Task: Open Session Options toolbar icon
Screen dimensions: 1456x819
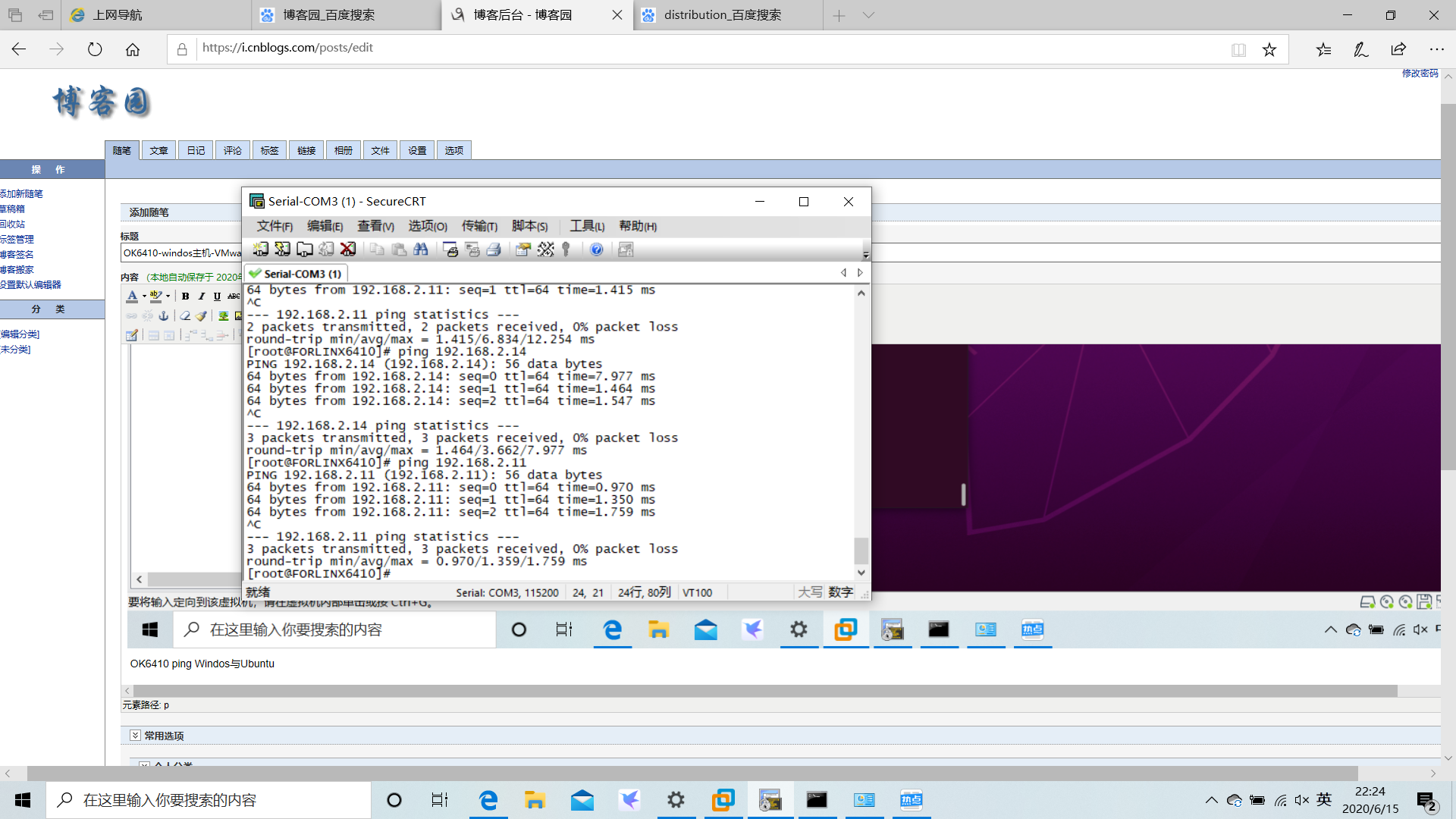Action: tap(522, 249)
